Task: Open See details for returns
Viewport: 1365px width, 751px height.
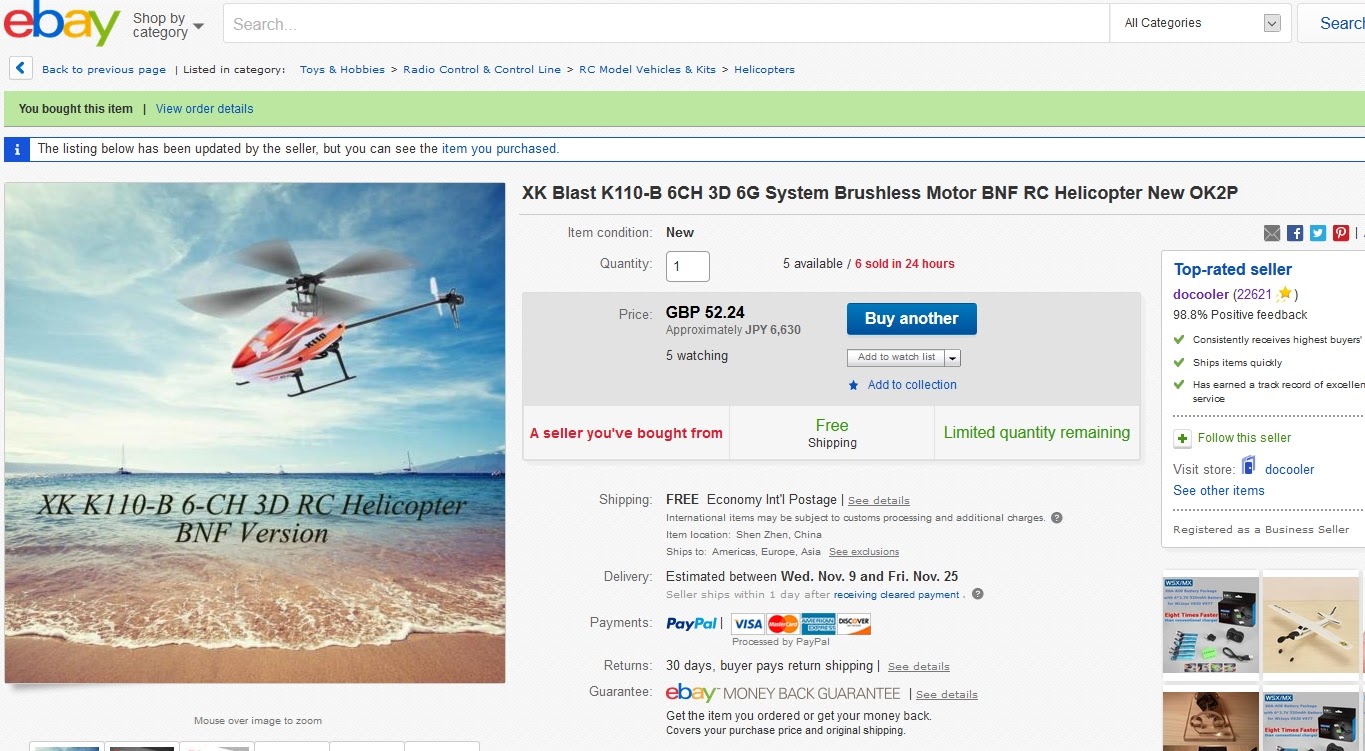Action: [919, 667]
